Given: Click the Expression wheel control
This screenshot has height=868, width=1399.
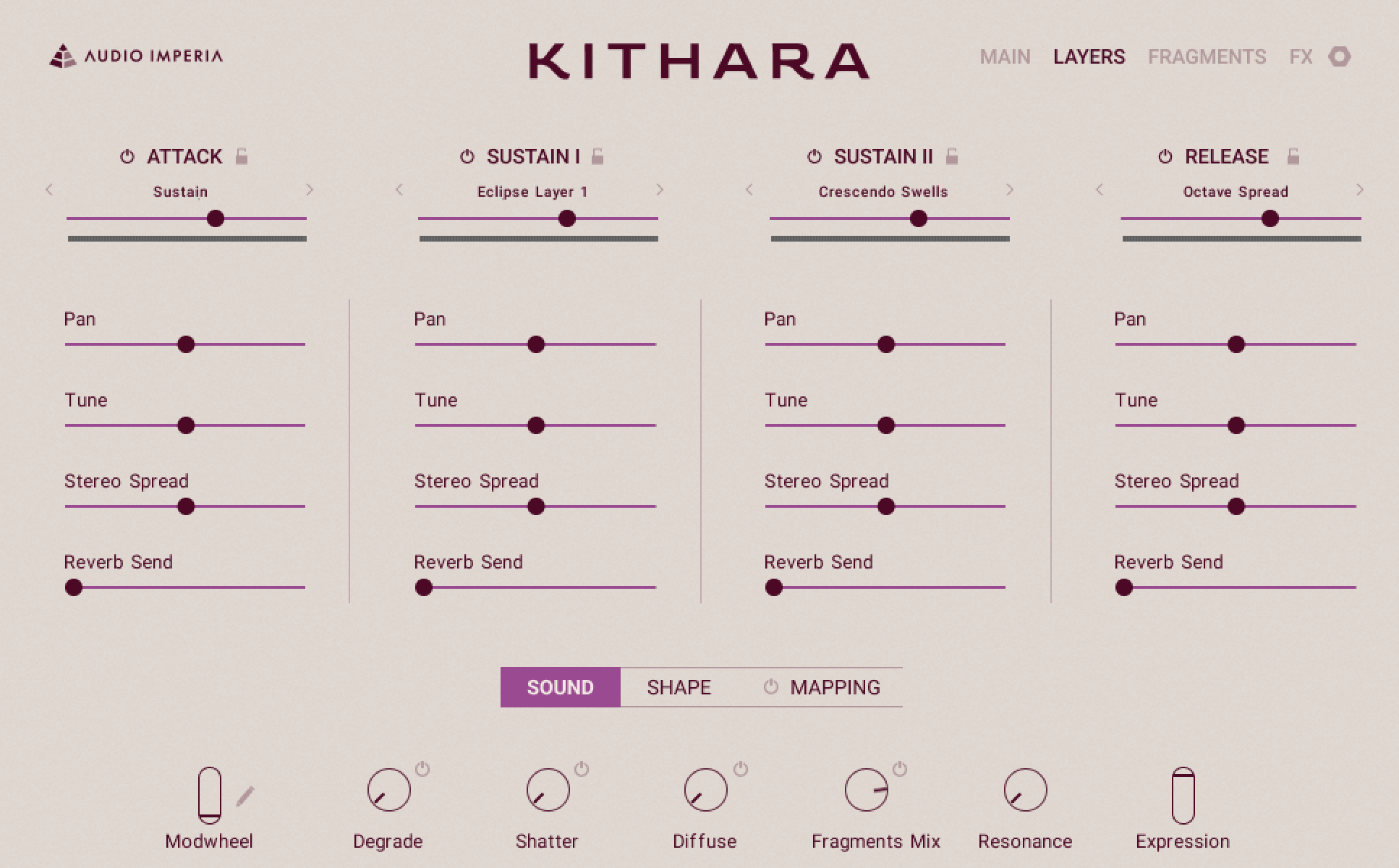Looking at the screenshot, I should click(1183, 796).
